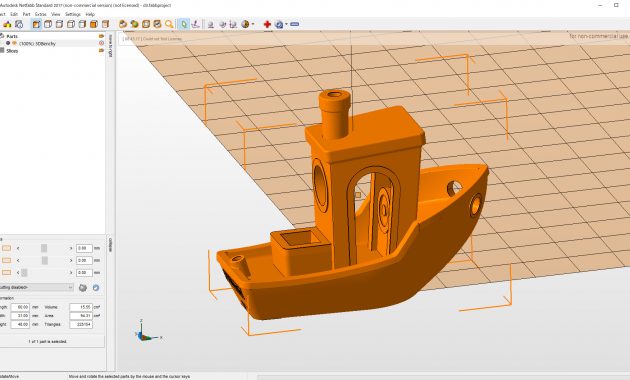The height and width of the screenshot is (380, 630).
Task: Open the arrow next to the globe icon
Action: tap(253, 25)
